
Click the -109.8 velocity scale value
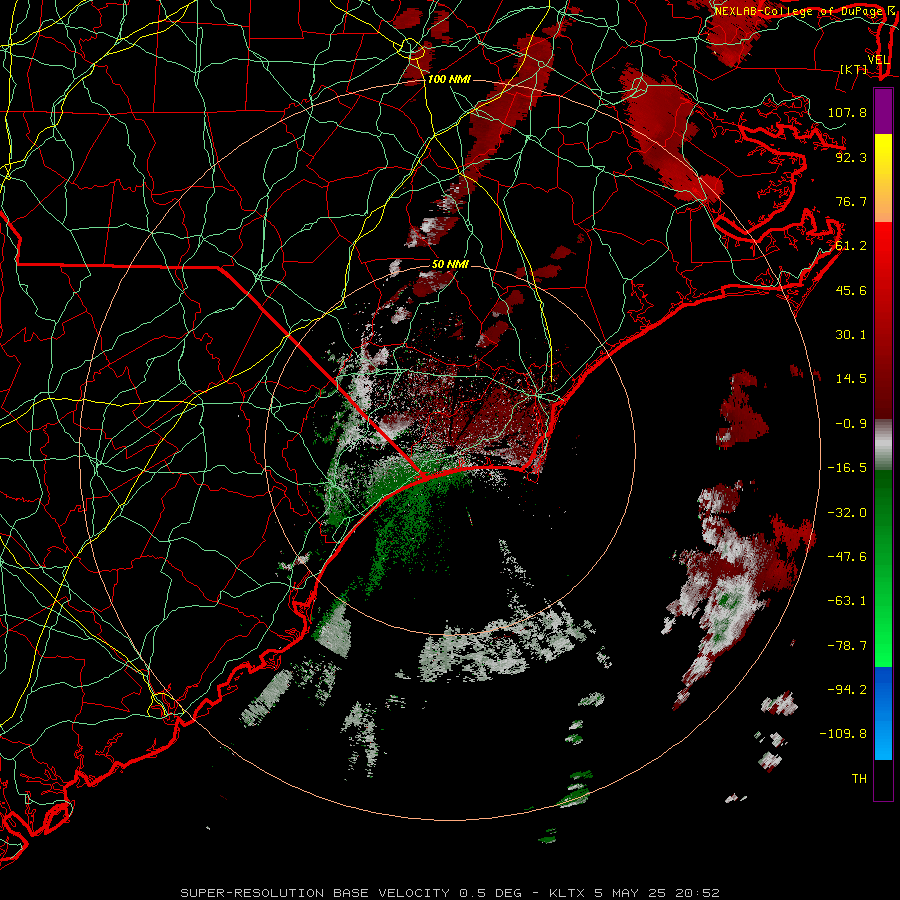(843, 734)
